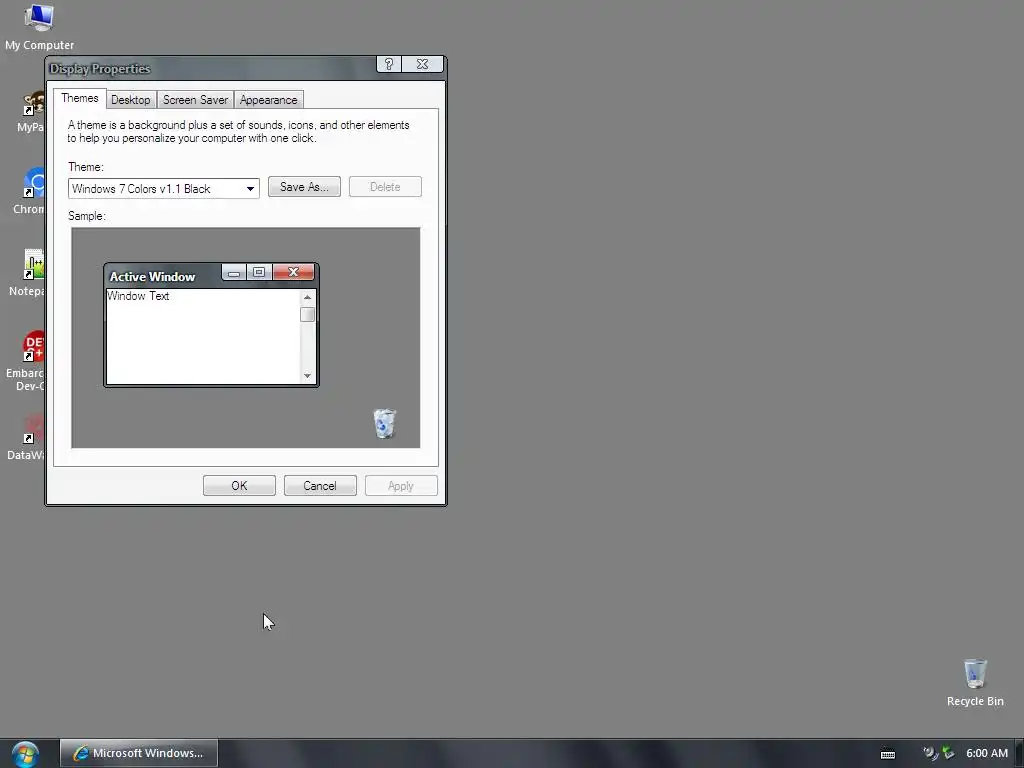This screenshot has height=768, width=1024.
Task: Open the Windows Start orb
Action: click(x=25, y=754)
